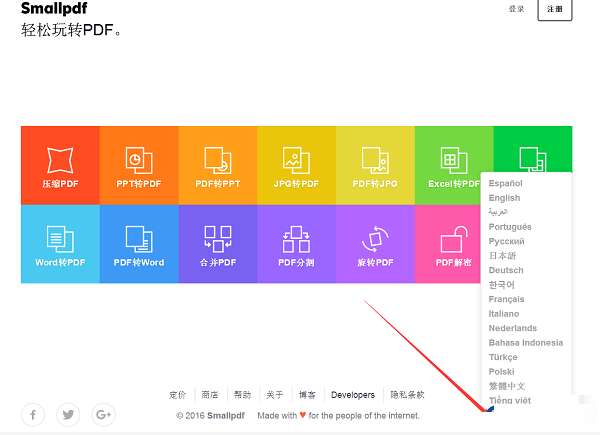Visit the Google+ page via footer icon
Viewport: 600px width, 435px height.
pyautogui.click(x=103, y=415)
